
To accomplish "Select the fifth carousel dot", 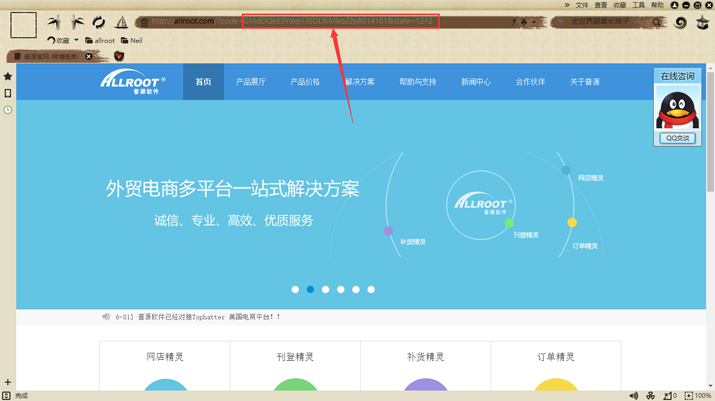I will click(356, 290).
